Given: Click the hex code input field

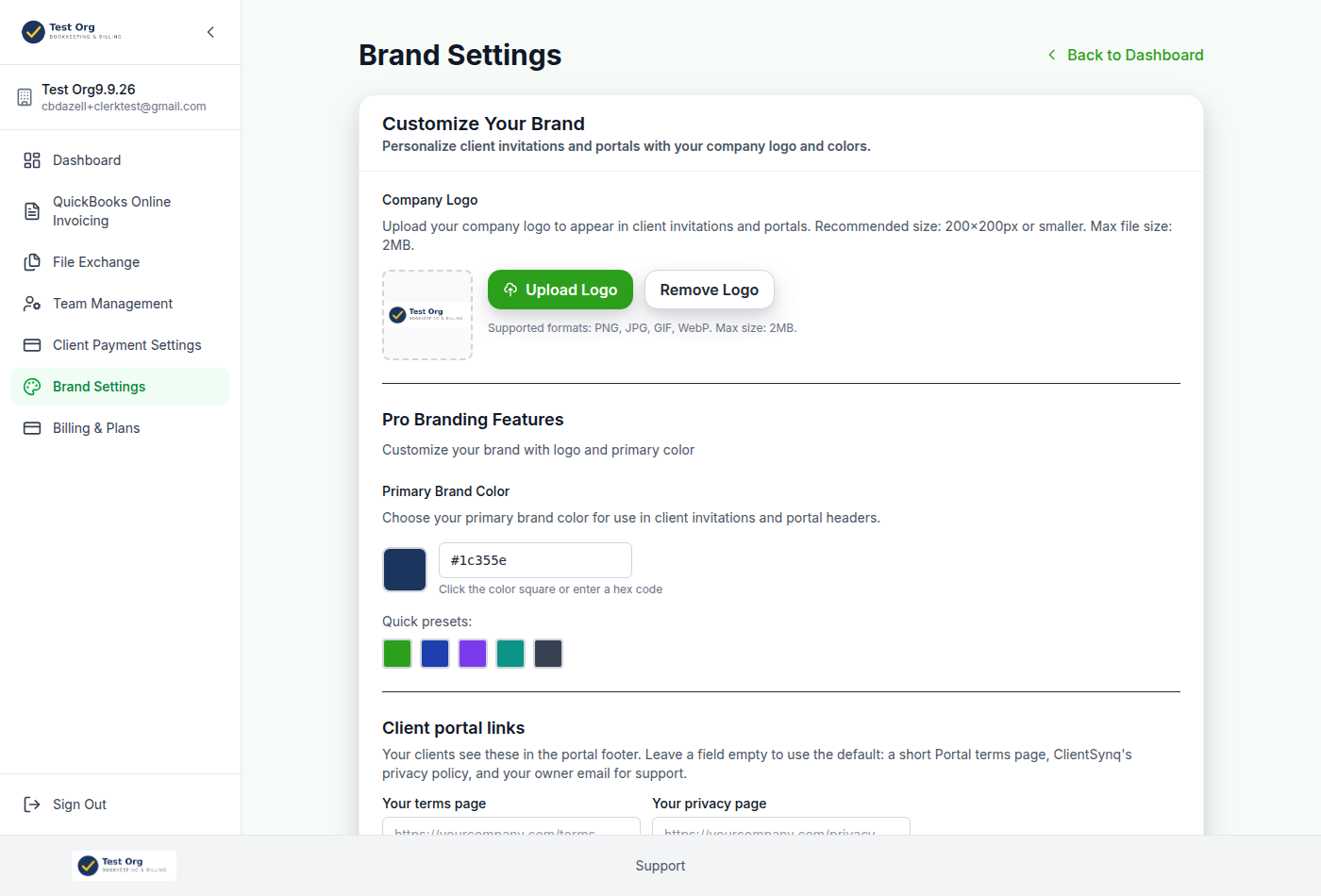Looking at the screenshot, I should (x=535, y=560).
